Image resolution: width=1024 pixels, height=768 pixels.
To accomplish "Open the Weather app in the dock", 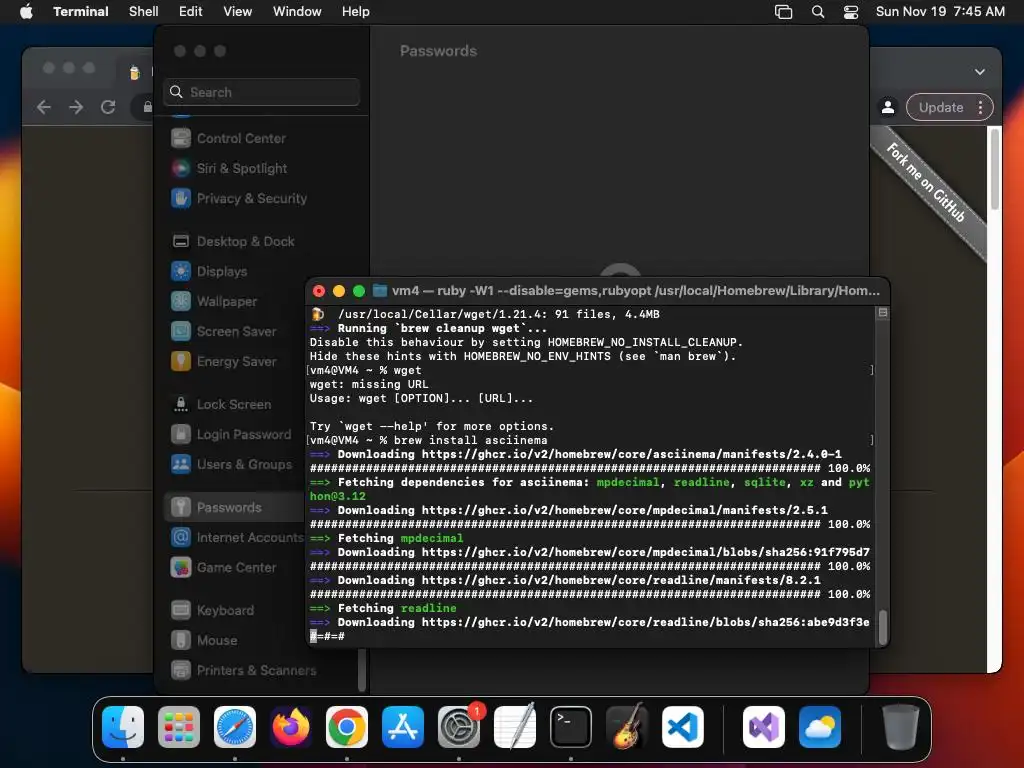I will tap(820, 727).
